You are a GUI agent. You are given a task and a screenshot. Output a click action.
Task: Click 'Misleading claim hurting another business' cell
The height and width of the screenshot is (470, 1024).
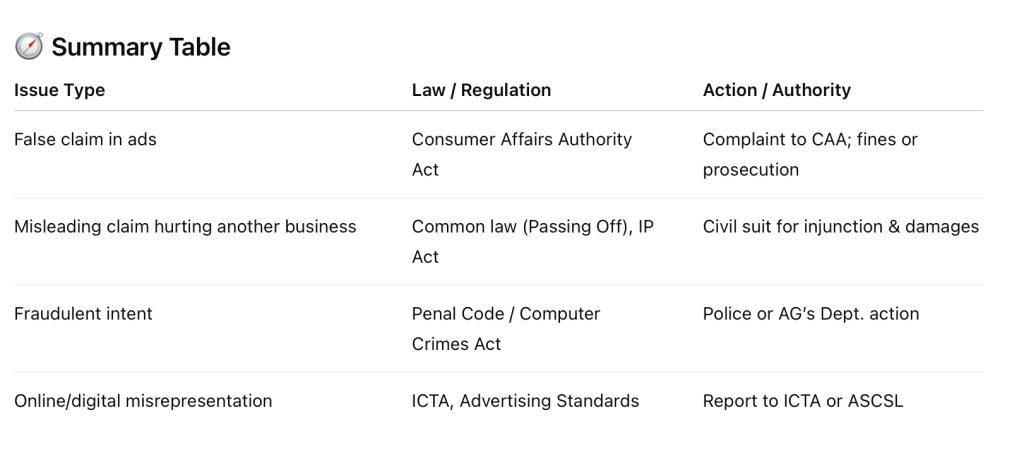coord(185,227)
